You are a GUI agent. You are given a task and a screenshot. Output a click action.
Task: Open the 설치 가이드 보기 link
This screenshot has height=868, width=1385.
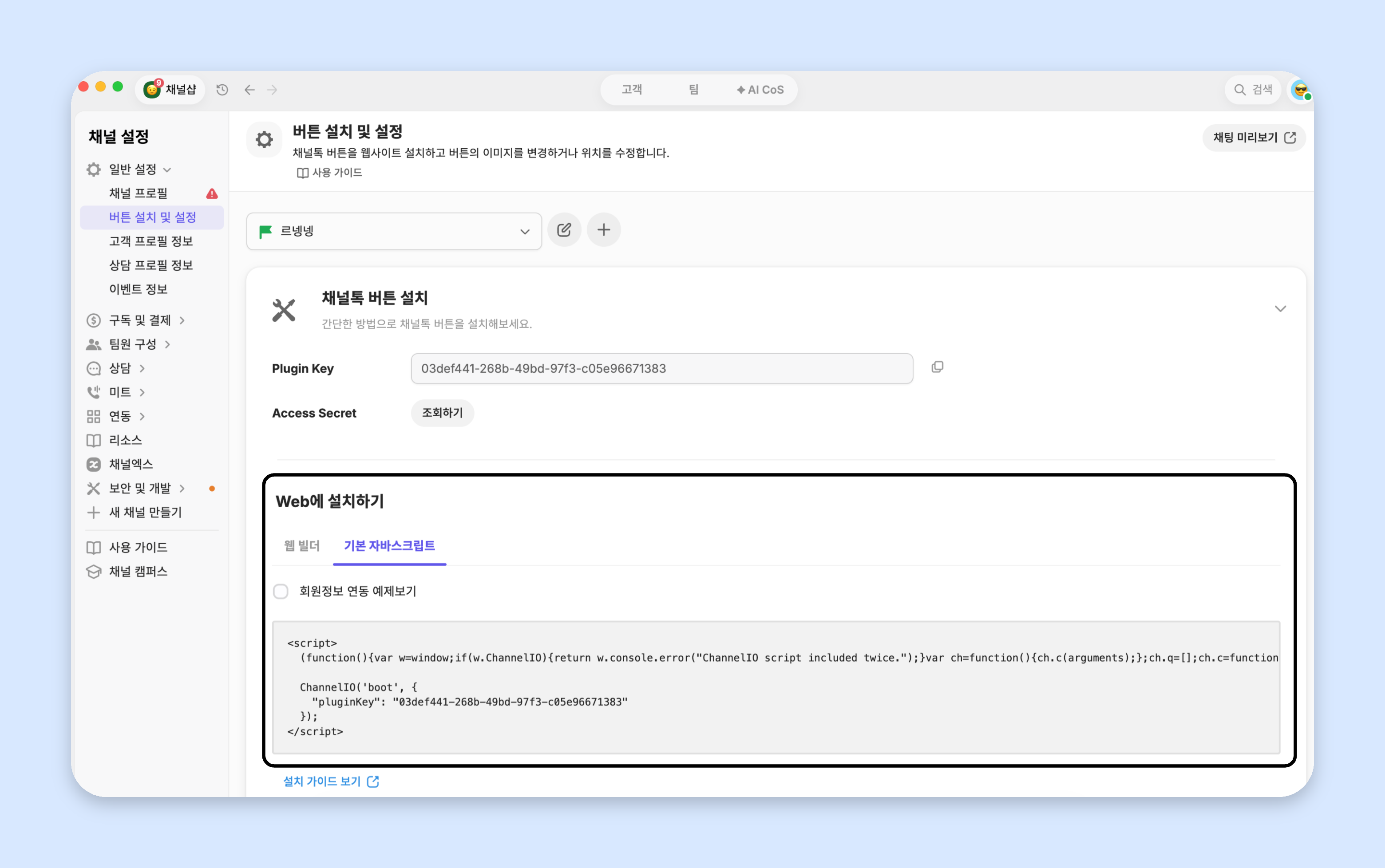tap(331, 781)
